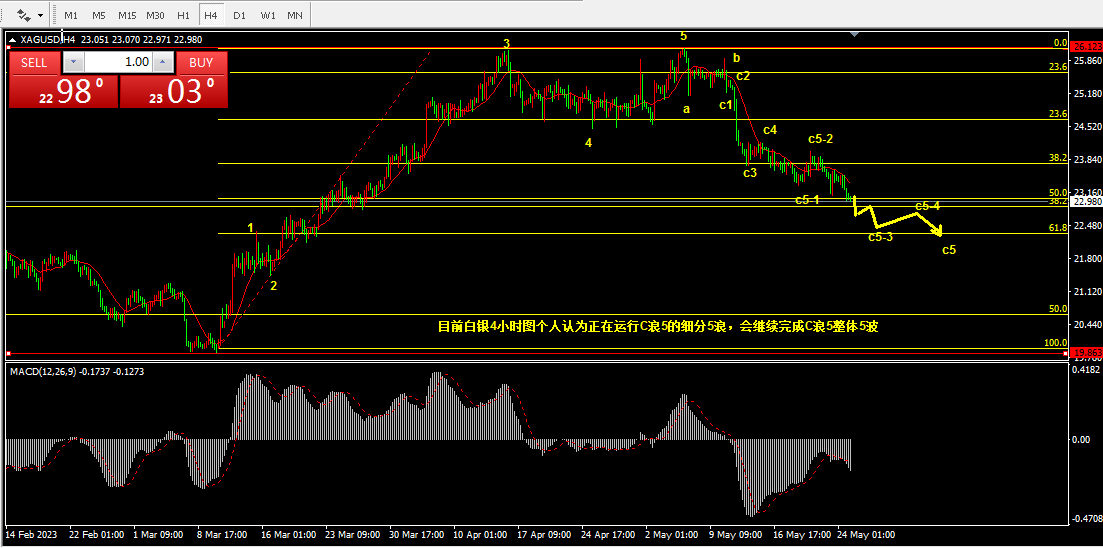Select the M5 timeframe button

pos(98,15)
